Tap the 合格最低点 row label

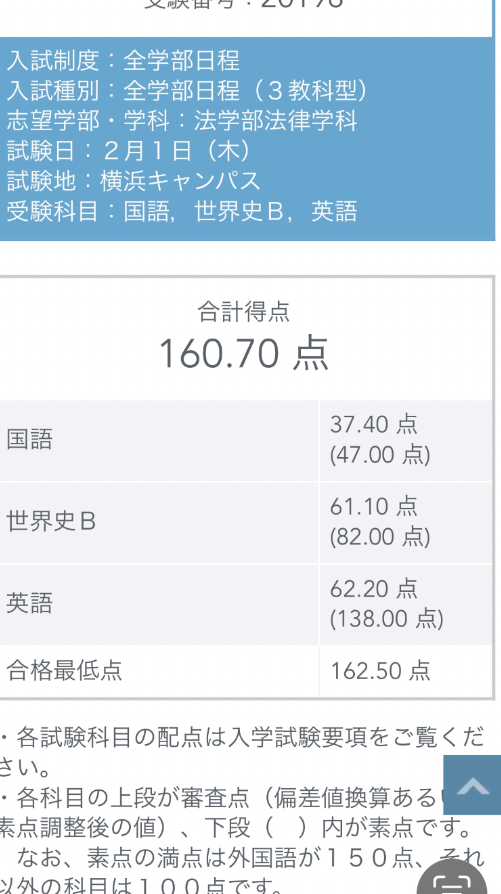coord(64,670)
